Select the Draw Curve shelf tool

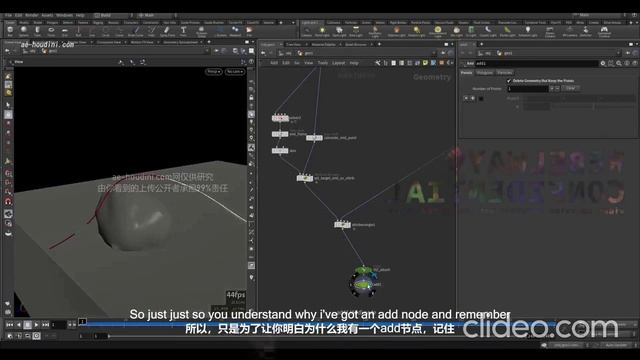point(136,31)
